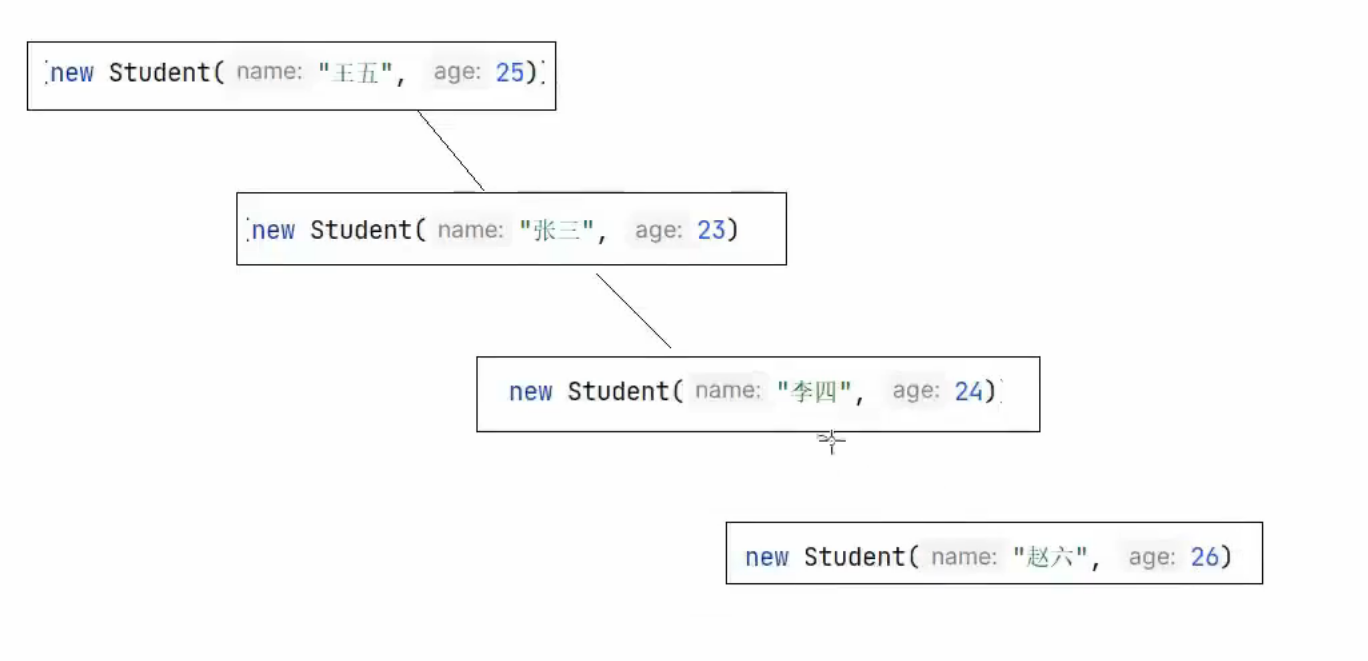Click the age: hint before 23
This screenshot has width=1368, height=661.
click(x=658, y=230)
